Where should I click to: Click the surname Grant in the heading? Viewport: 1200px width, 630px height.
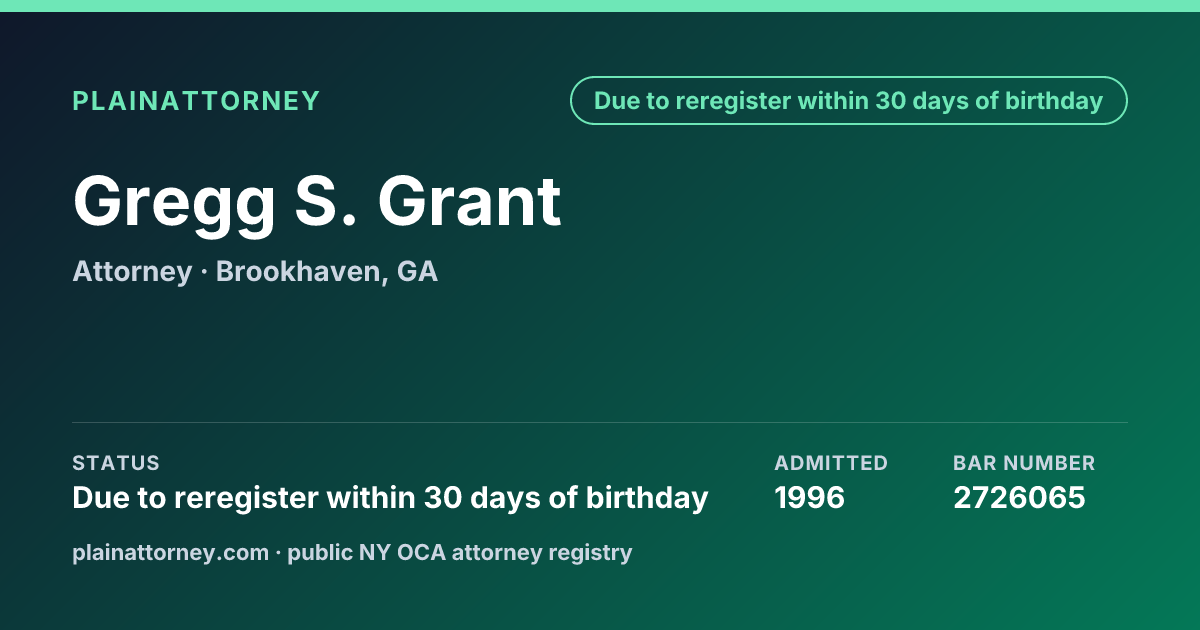point(469,202)
